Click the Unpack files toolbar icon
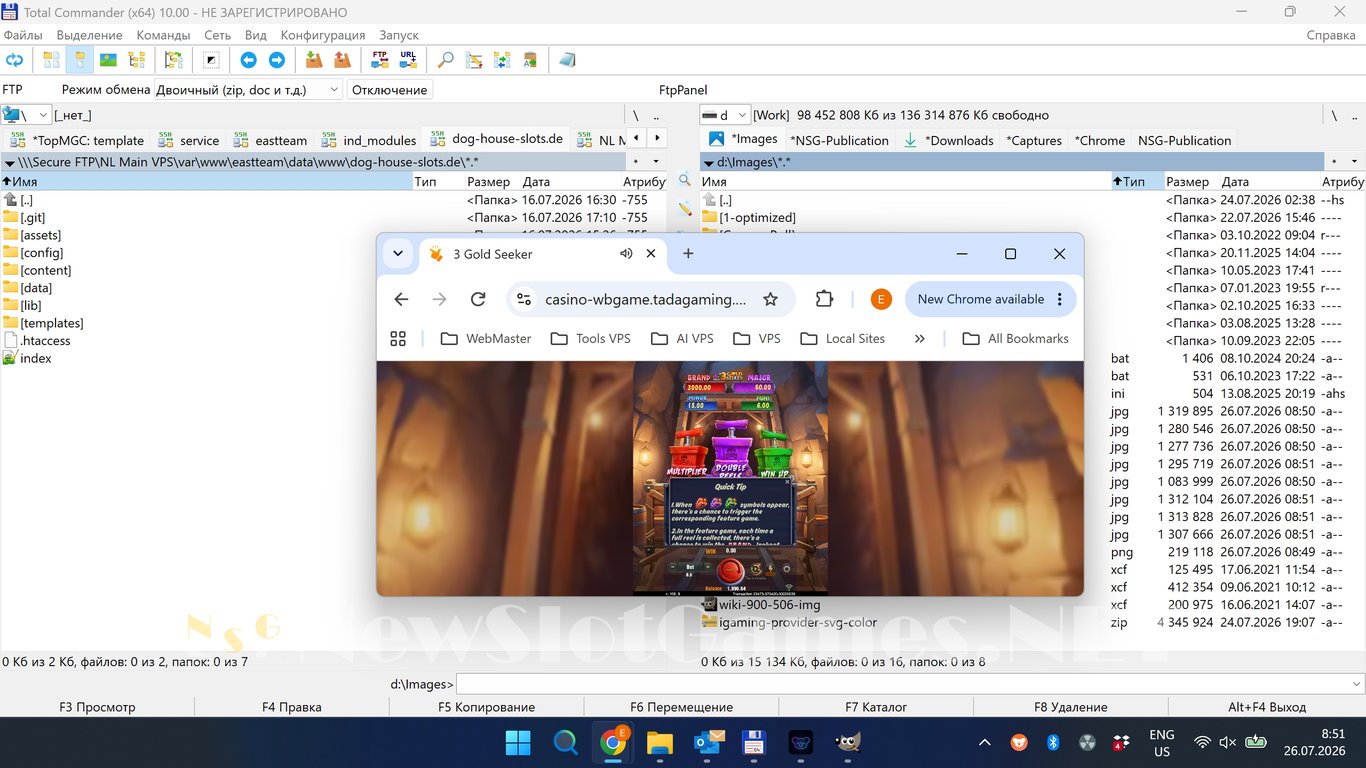 coord(342,60)
